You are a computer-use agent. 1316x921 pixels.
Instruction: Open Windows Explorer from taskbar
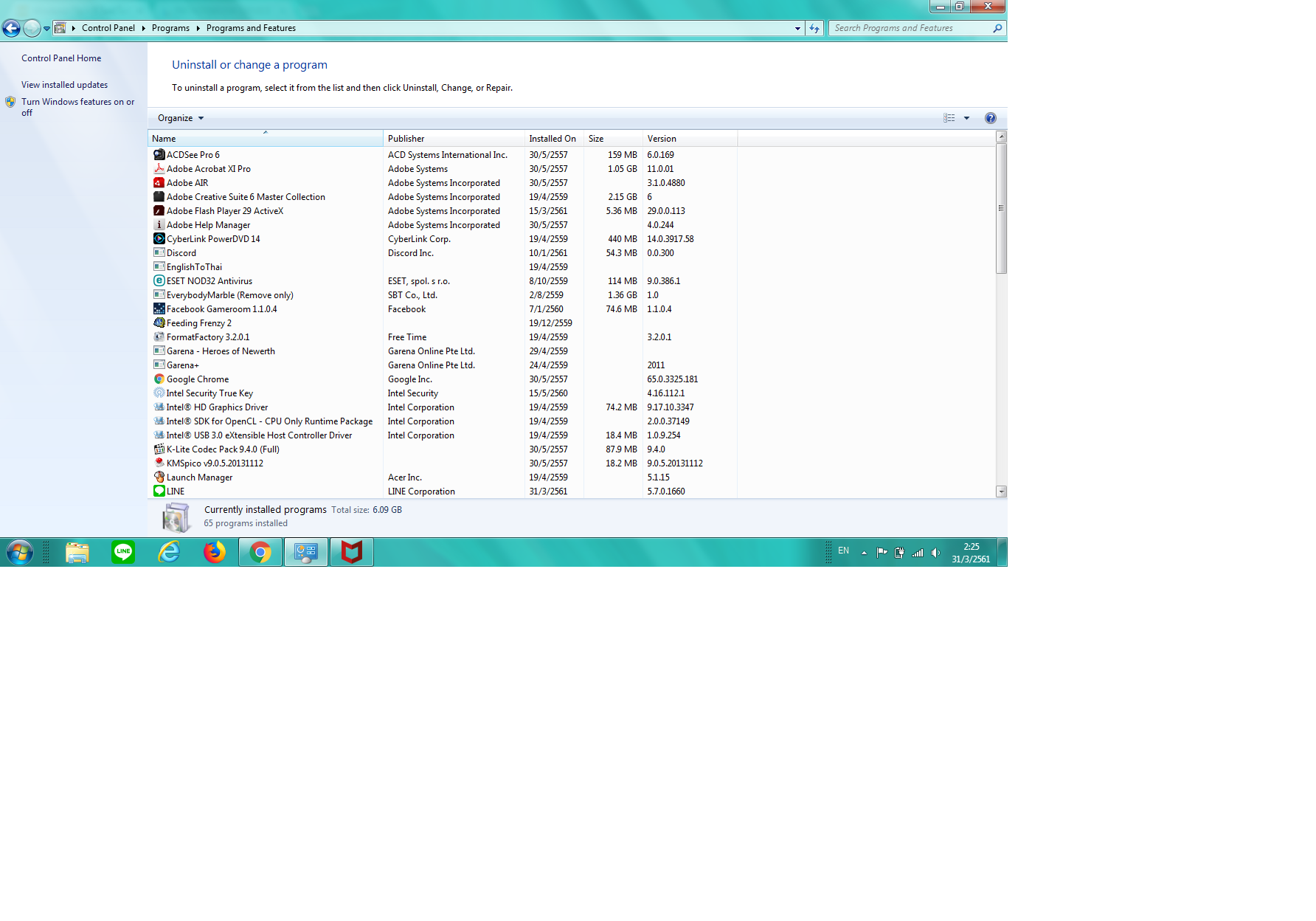77,552
